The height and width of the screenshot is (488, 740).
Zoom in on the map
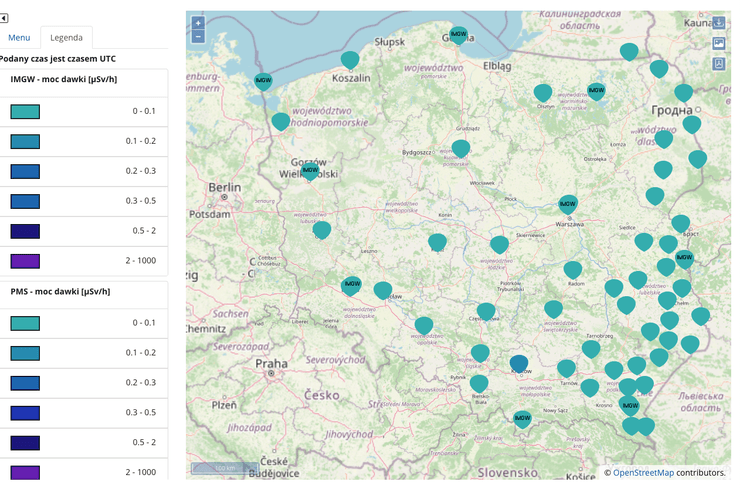[x=198, y=23]
